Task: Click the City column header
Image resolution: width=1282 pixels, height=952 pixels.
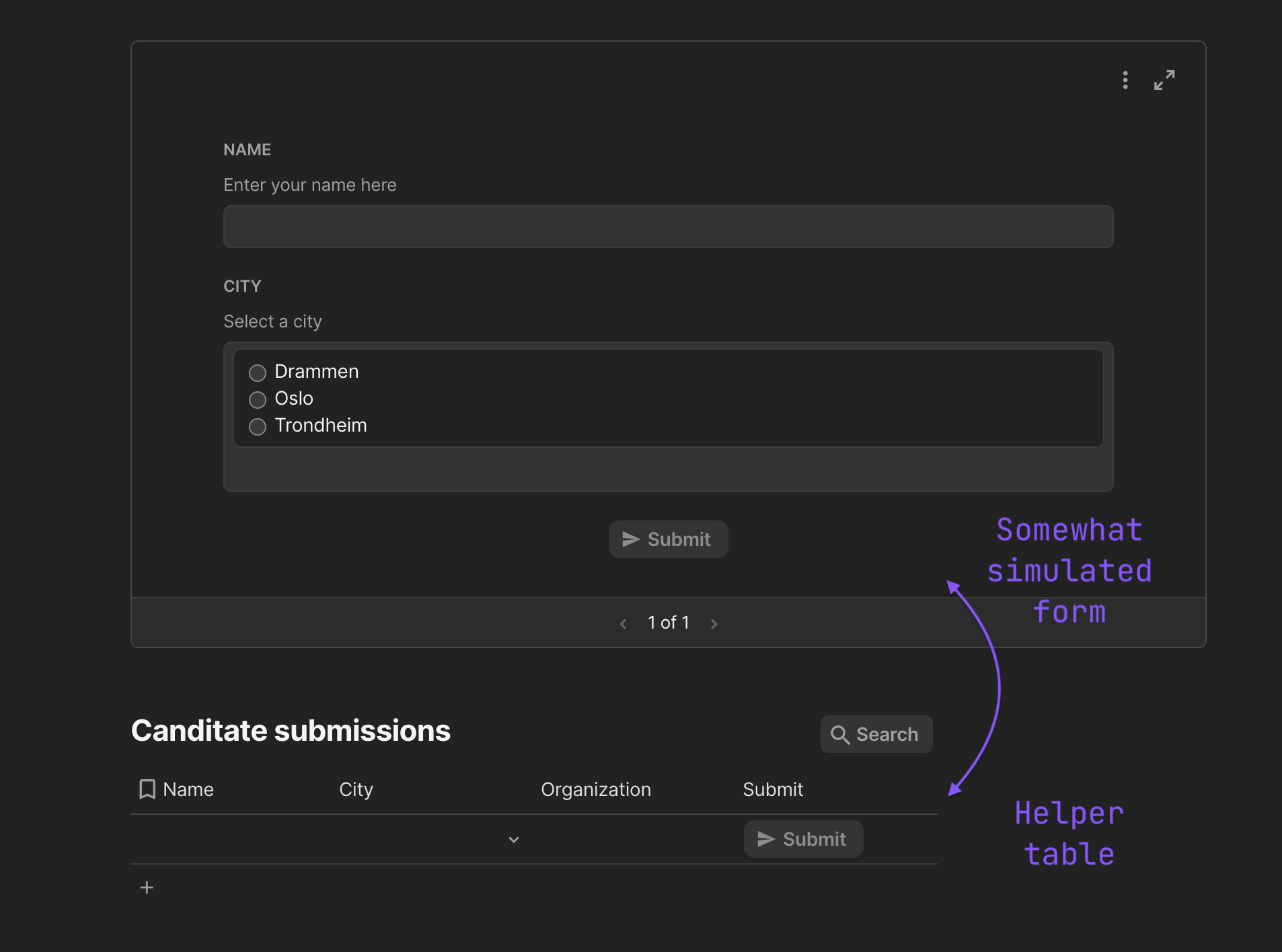Action: (x=356, y=789)
